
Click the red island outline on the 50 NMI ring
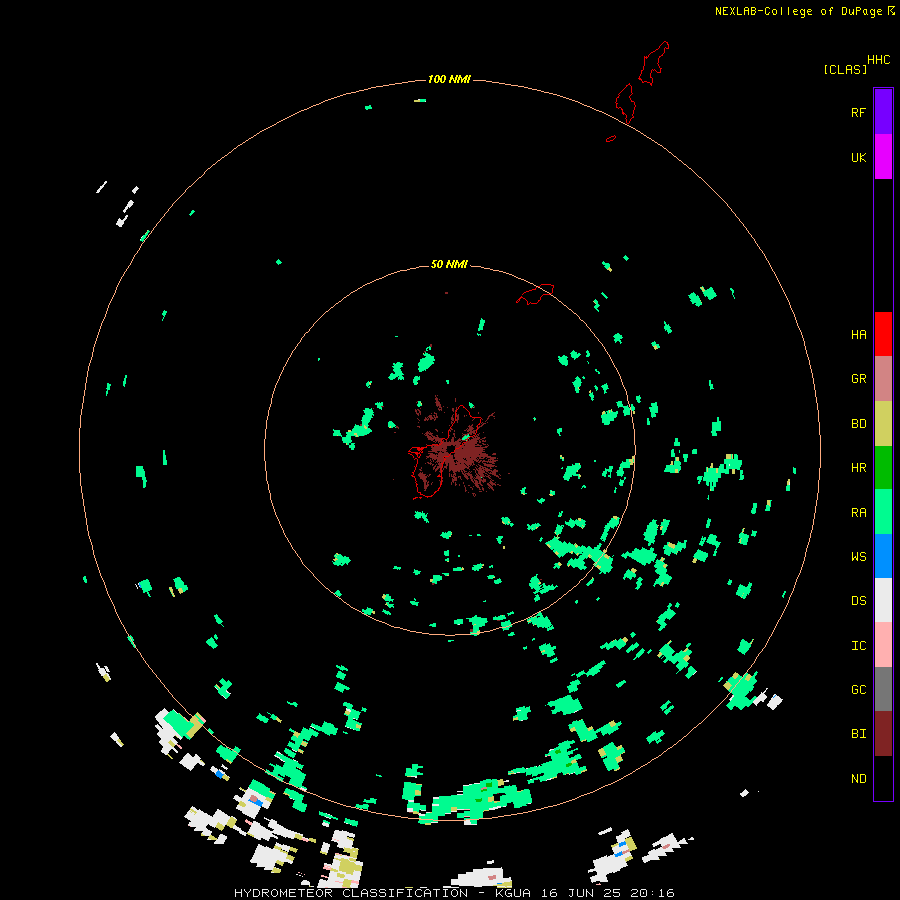[x=535, y=294]
